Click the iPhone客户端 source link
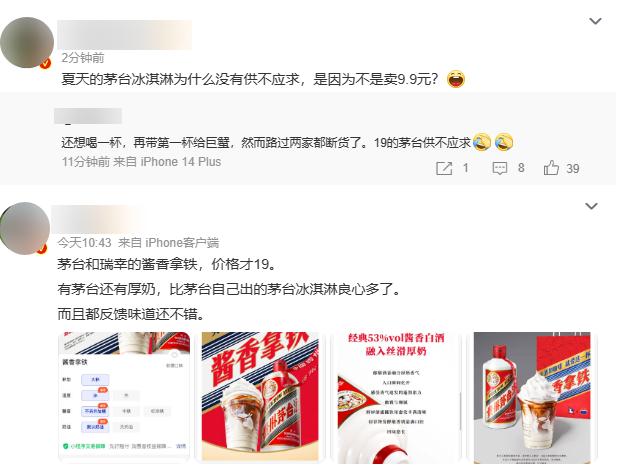617x472 pixels. tap(182, 243)
